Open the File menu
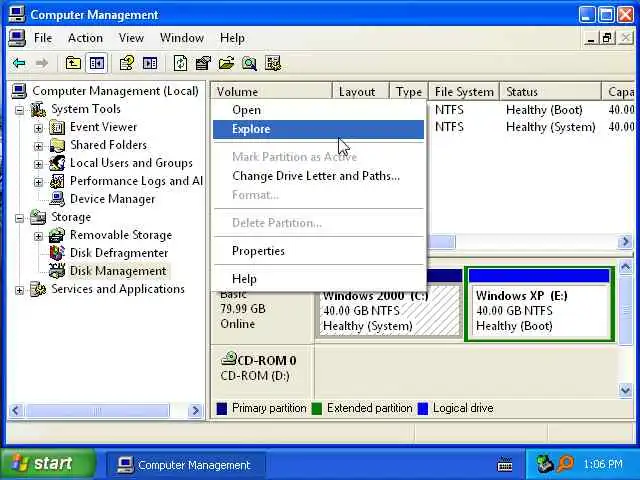 43,38
